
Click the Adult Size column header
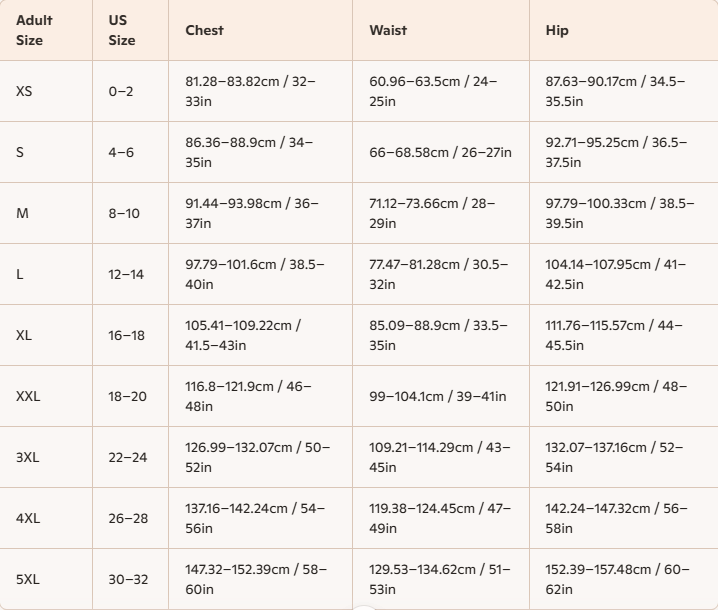tap(35, 30)
